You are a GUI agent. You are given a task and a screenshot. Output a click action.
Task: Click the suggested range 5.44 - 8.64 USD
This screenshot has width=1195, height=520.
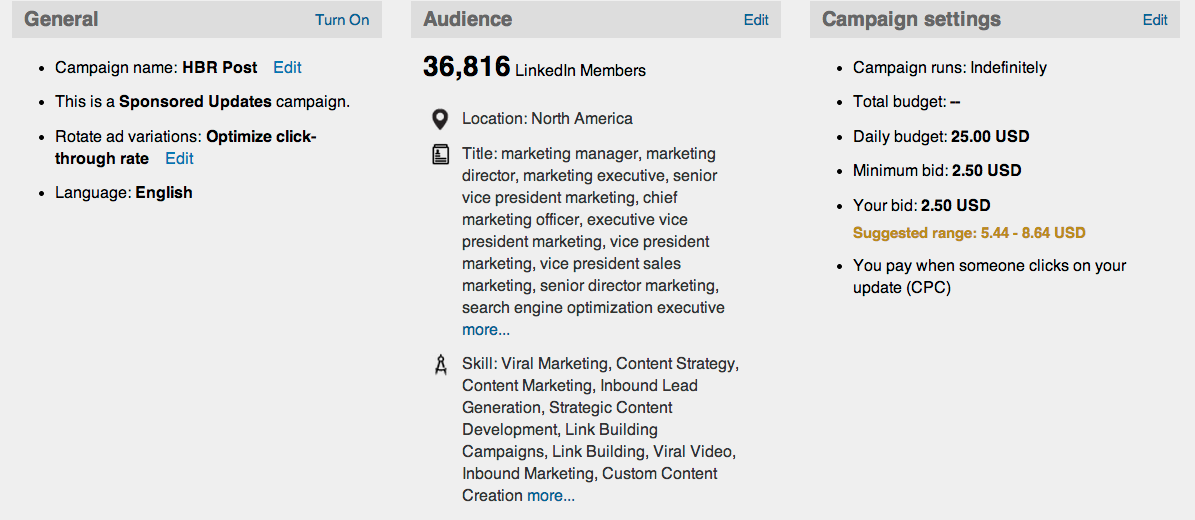point(969,233)
